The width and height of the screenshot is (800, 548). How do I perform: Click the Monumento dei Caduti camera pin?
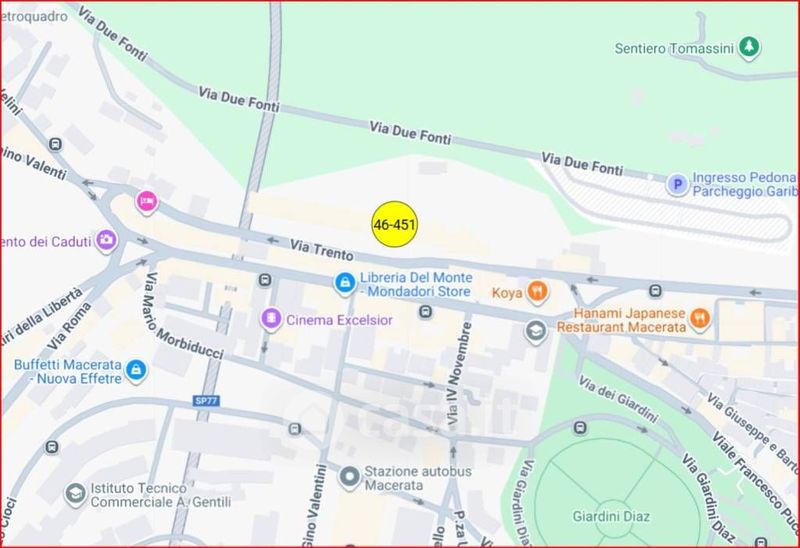106,240
